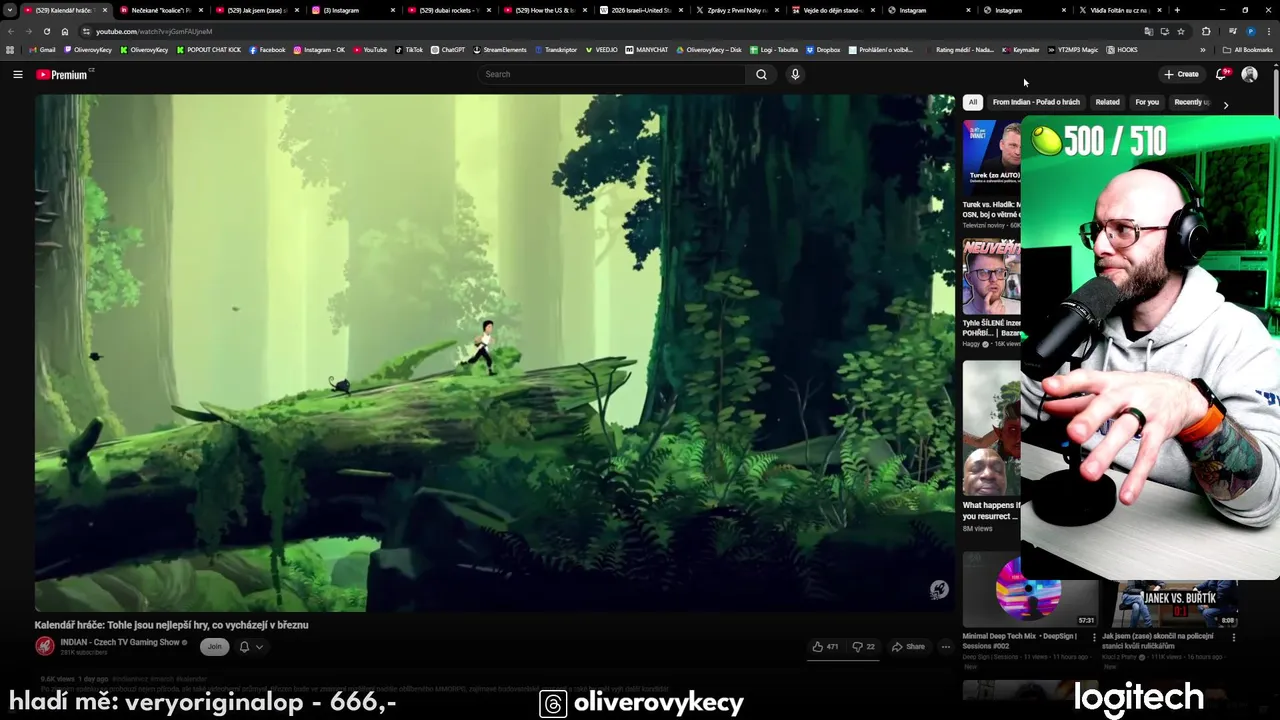Open the Gmail bookmark

pos(42,50)
